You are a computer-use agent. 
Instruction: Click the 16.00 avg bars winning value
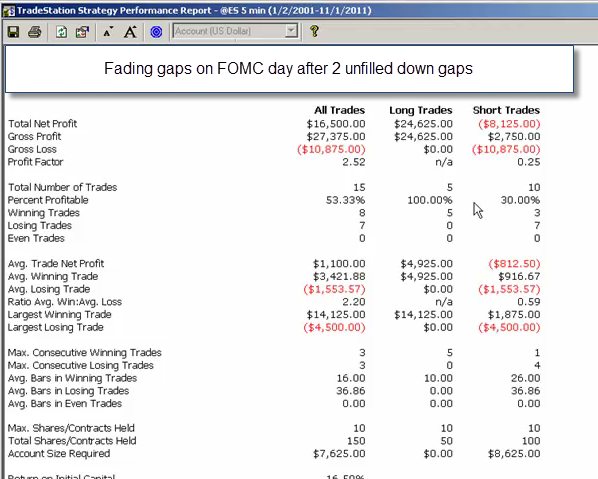(351, 378)
